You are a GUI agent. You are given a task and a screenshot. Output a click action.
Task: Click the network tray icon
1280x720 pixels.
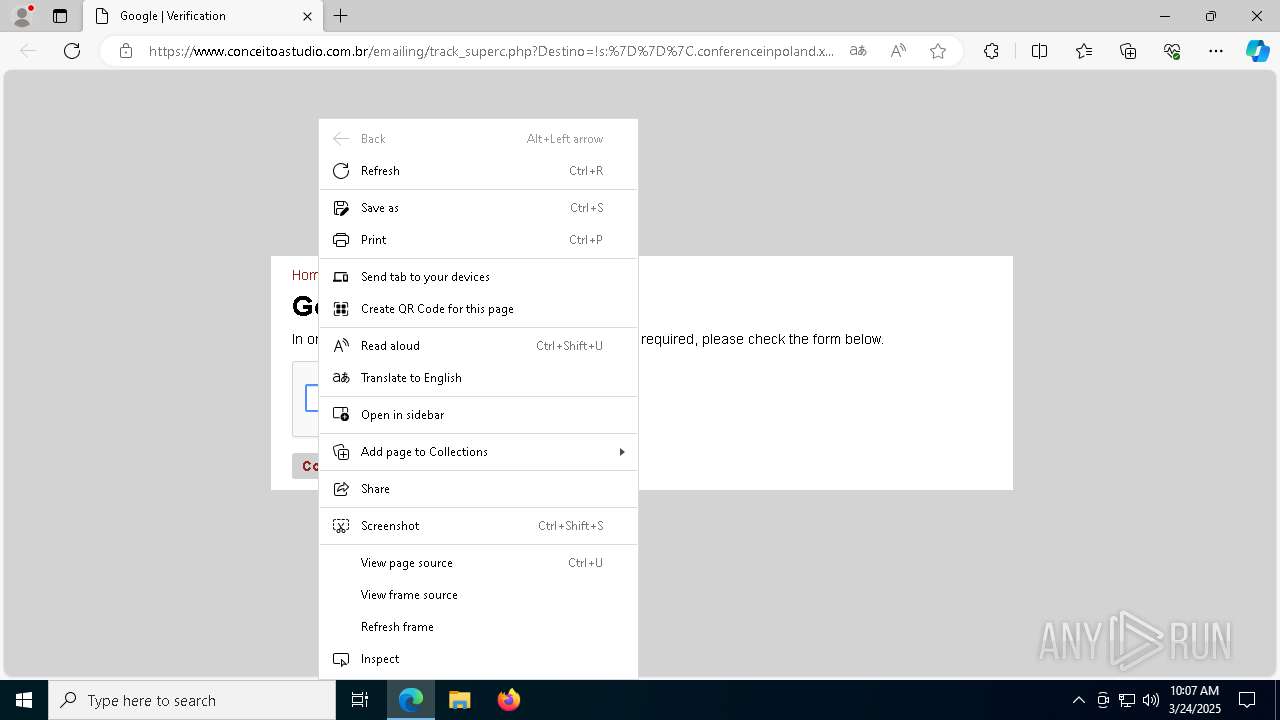[x=1127, y=700]
